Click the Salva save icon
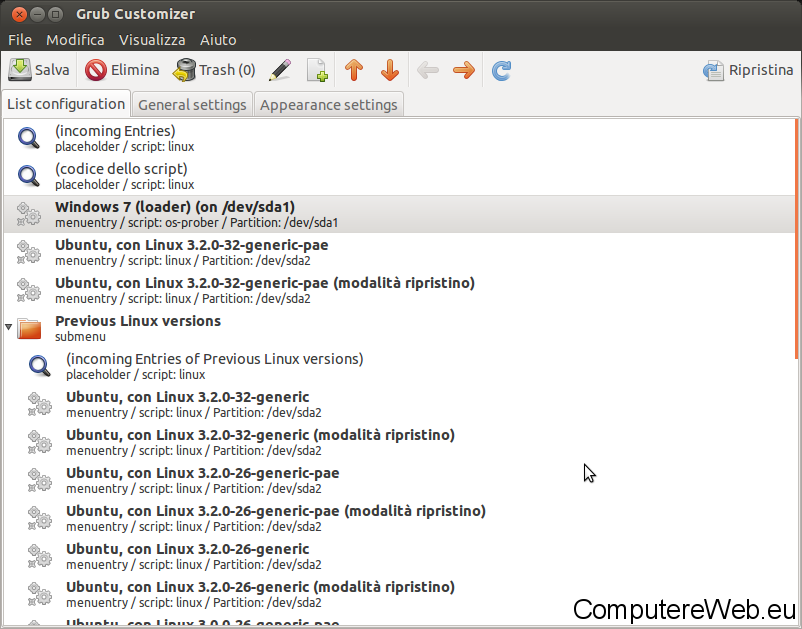Screen dimensions: 802x629 coord(20,70)
